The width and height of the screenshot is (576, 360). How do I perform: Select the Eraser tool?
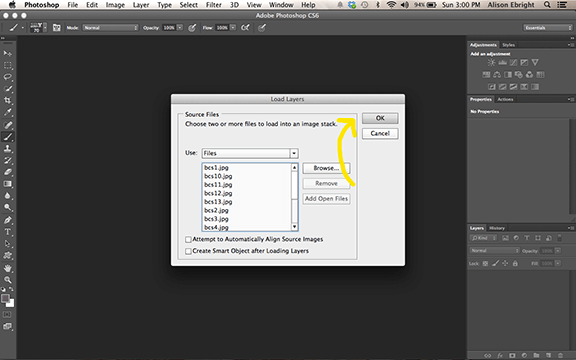[x=7, y=172]
